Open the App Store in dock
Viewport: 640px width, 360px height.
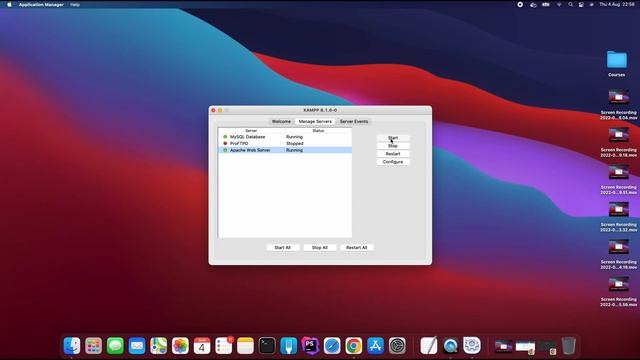pyautogui.click(x=375, y=346)
